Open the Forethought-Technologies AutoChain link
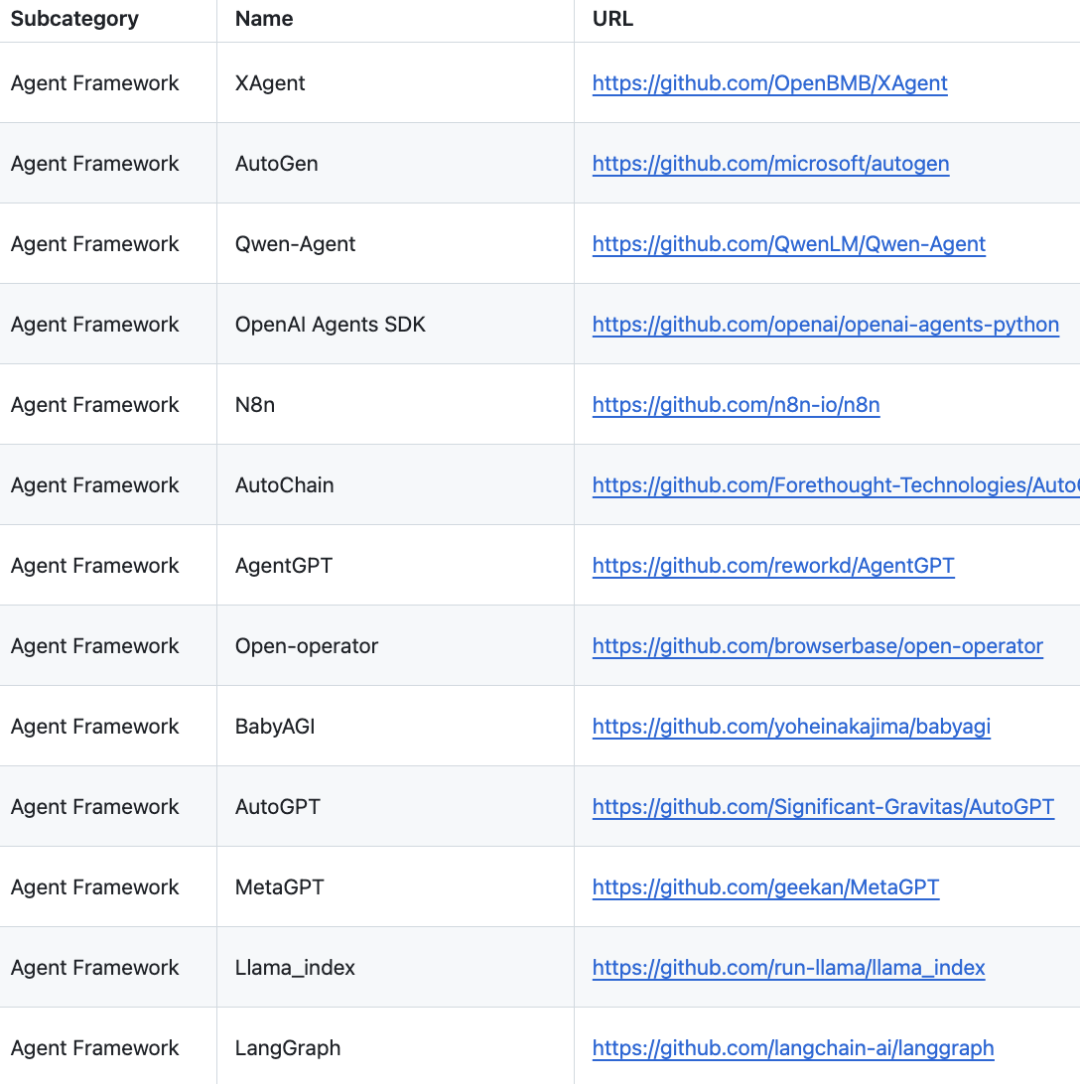The height and width of the screenshot is (1084, 1080). (x=836, y=485)
